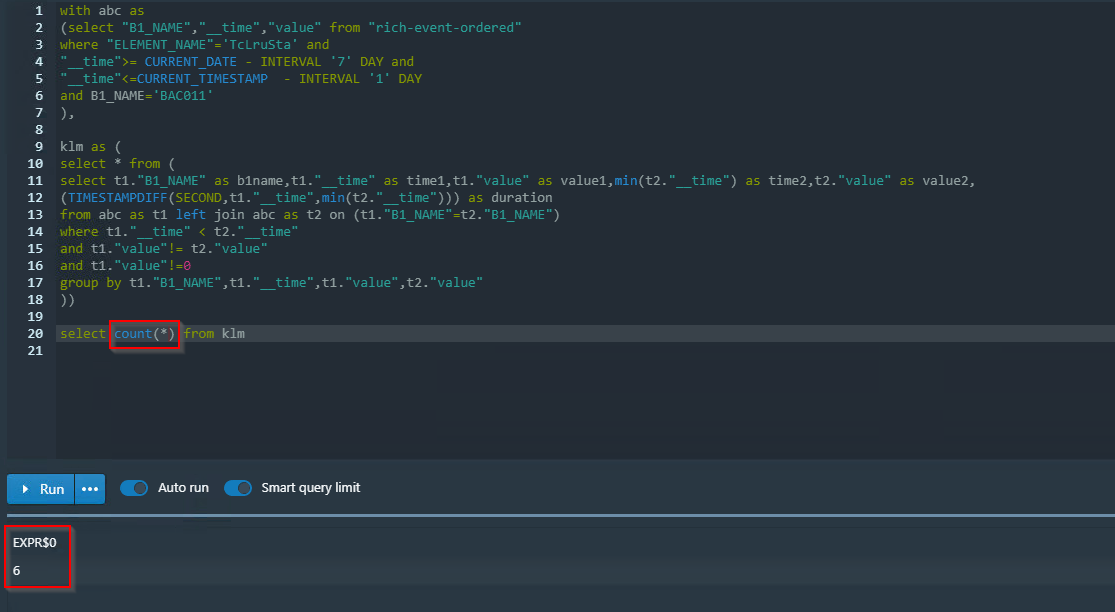Click line number 1 in the gutter
Viewport: 1115px width, 612px height.
tap(39, 11)
